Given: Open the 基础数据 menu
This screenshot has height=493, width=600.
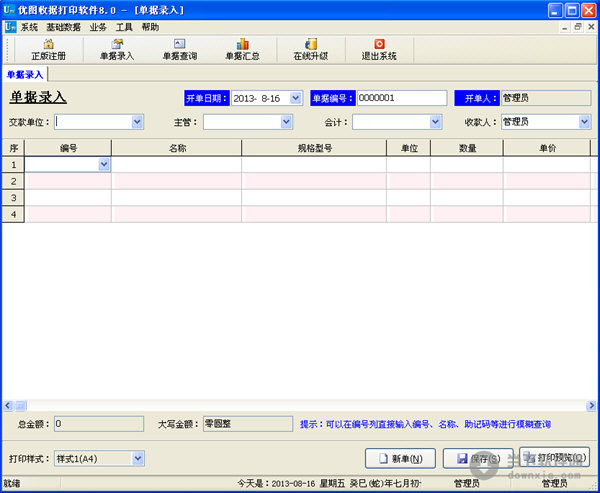Looking at the screenshot, I should click(x=64, y=27).
